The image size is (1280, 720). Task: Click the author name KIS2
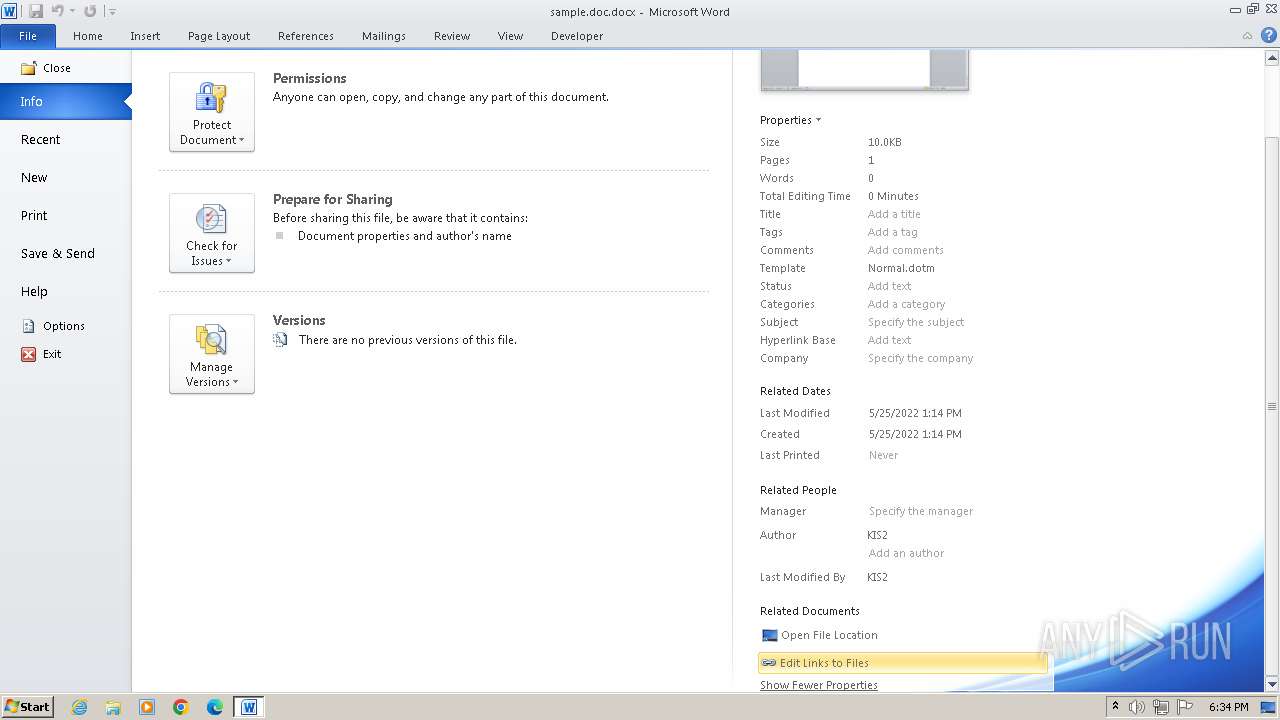click(877, 535)
